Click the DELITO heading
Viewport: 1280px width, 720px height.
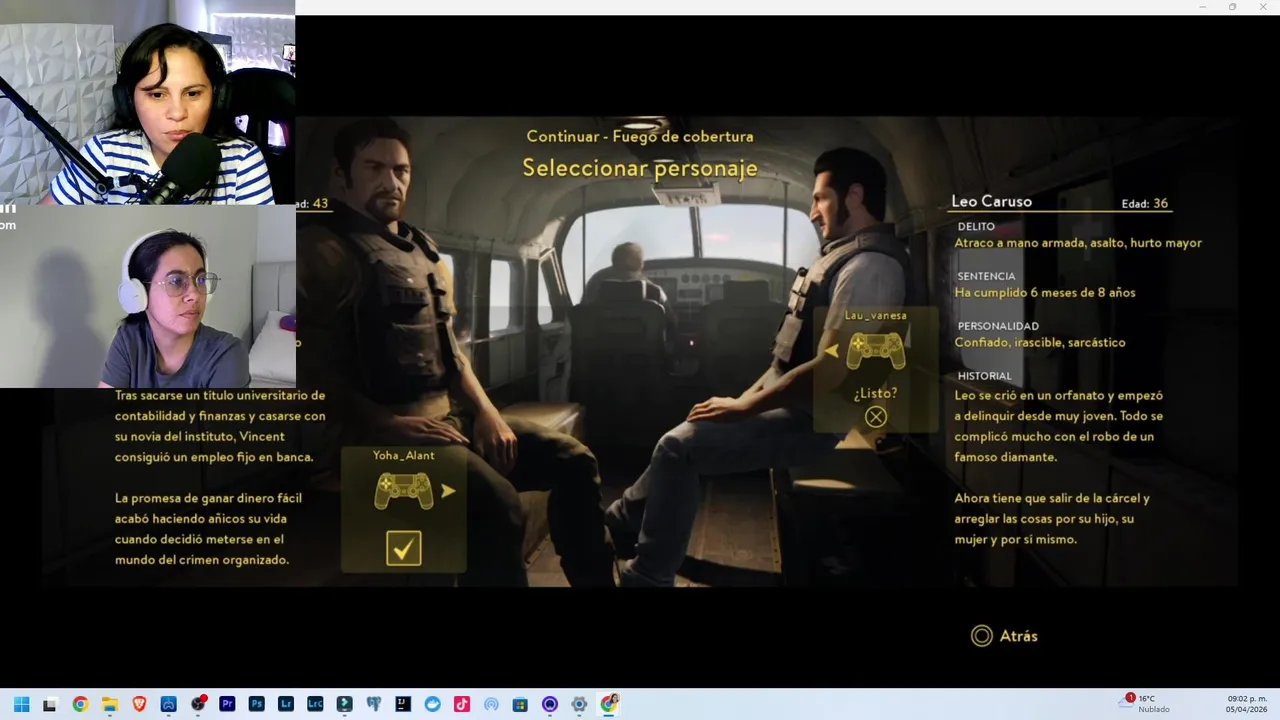[976, 227]
